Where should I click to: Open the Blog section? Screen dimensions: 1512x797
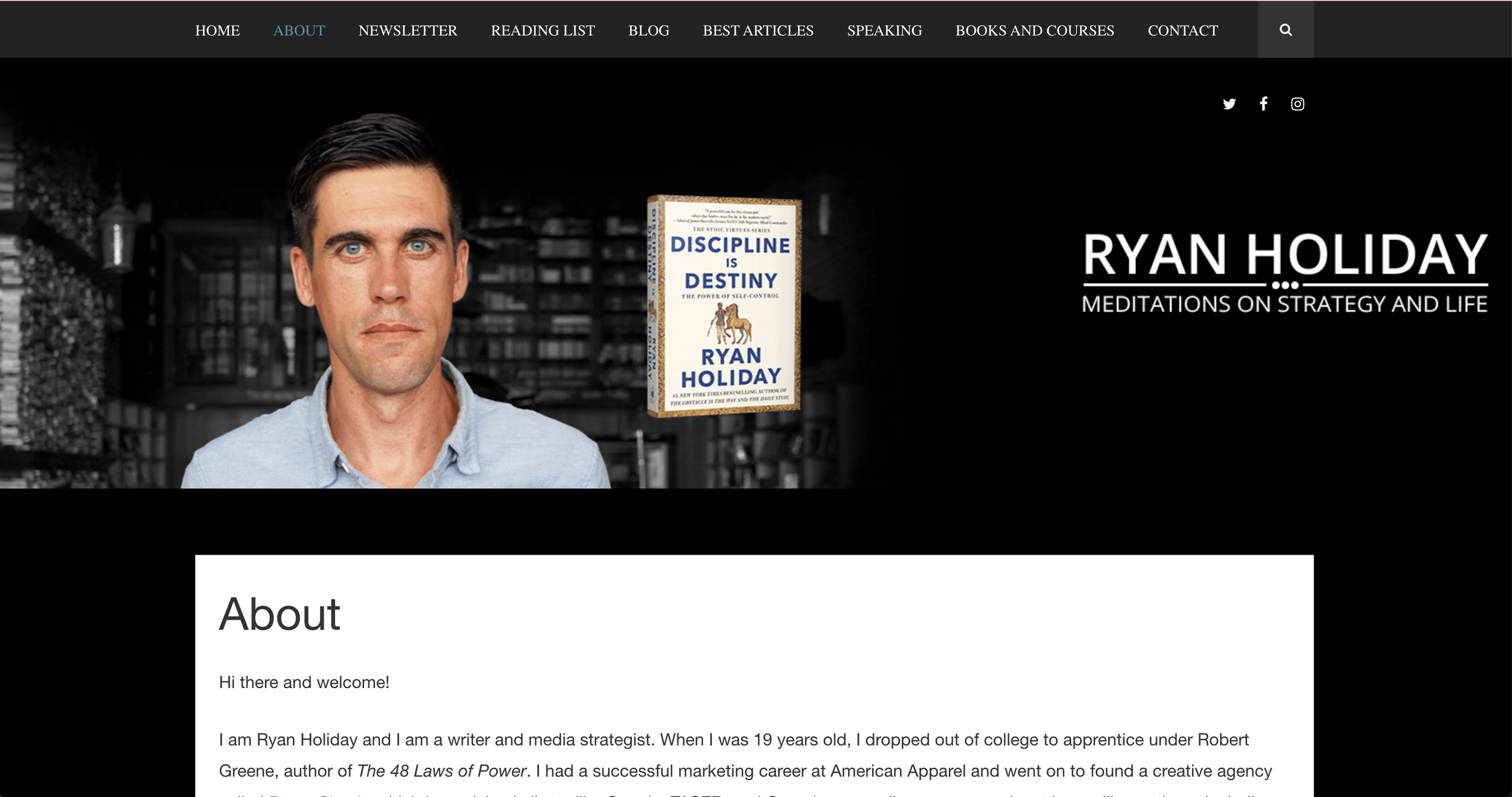648,30
